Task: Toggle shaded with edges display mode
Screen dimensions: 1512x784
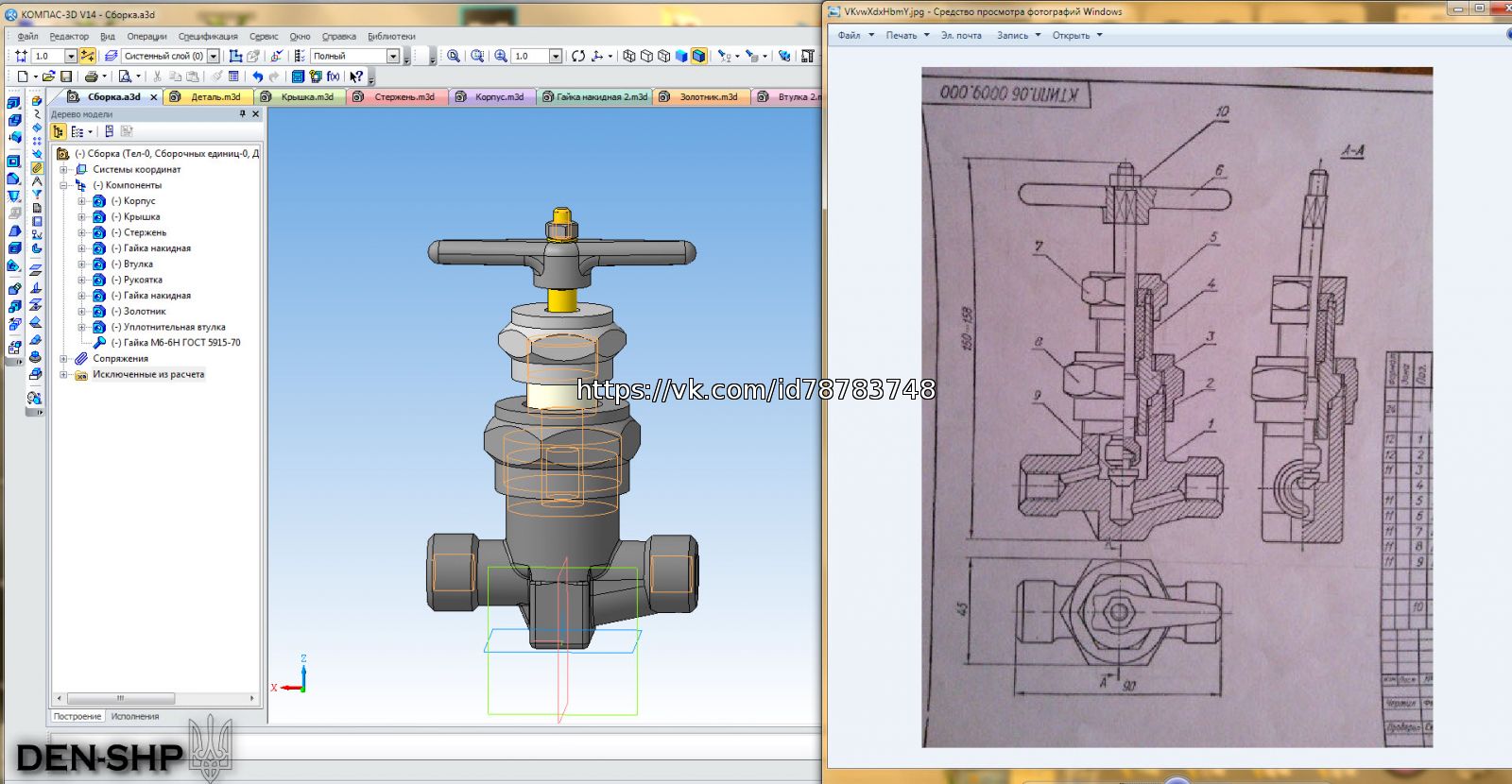Action: point(699,56)
